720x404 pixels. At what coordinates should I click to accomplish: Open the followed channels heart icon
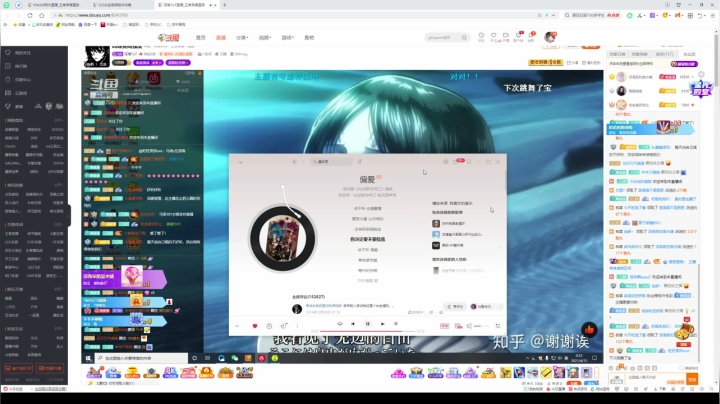pyautogui.click(x=494, y=36)
